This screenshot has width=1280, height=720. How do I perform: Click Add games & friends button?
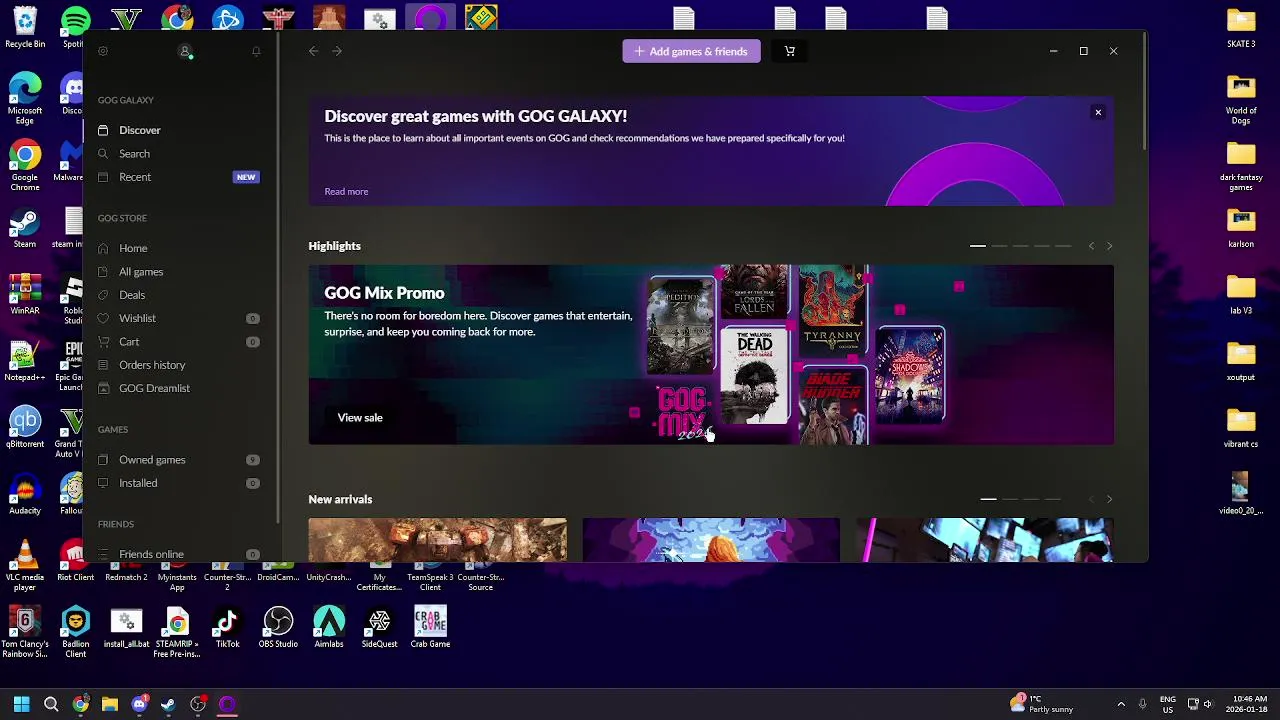pyautogui.click(x=691, y=51)
